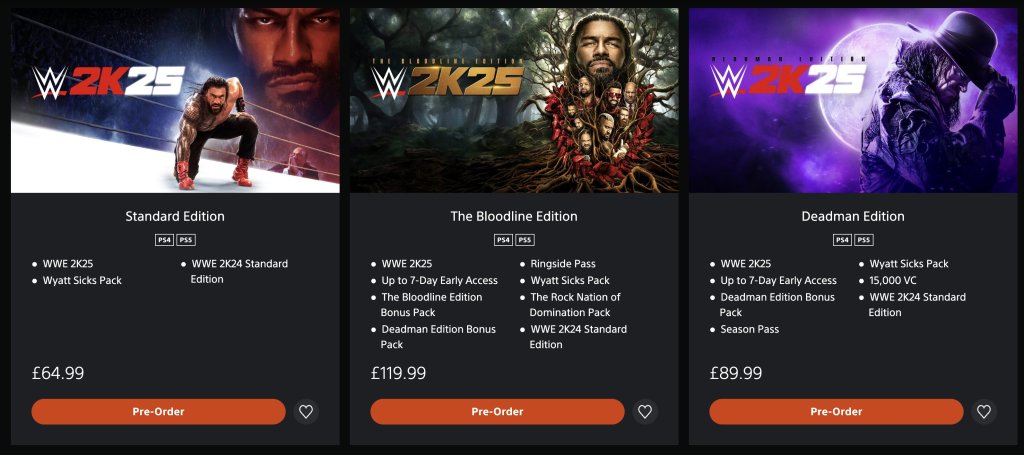Click the PS5 badge under The Bloodline Edition
The width and height of the screenshot is (1024, 455).
[x=525, y=240]
